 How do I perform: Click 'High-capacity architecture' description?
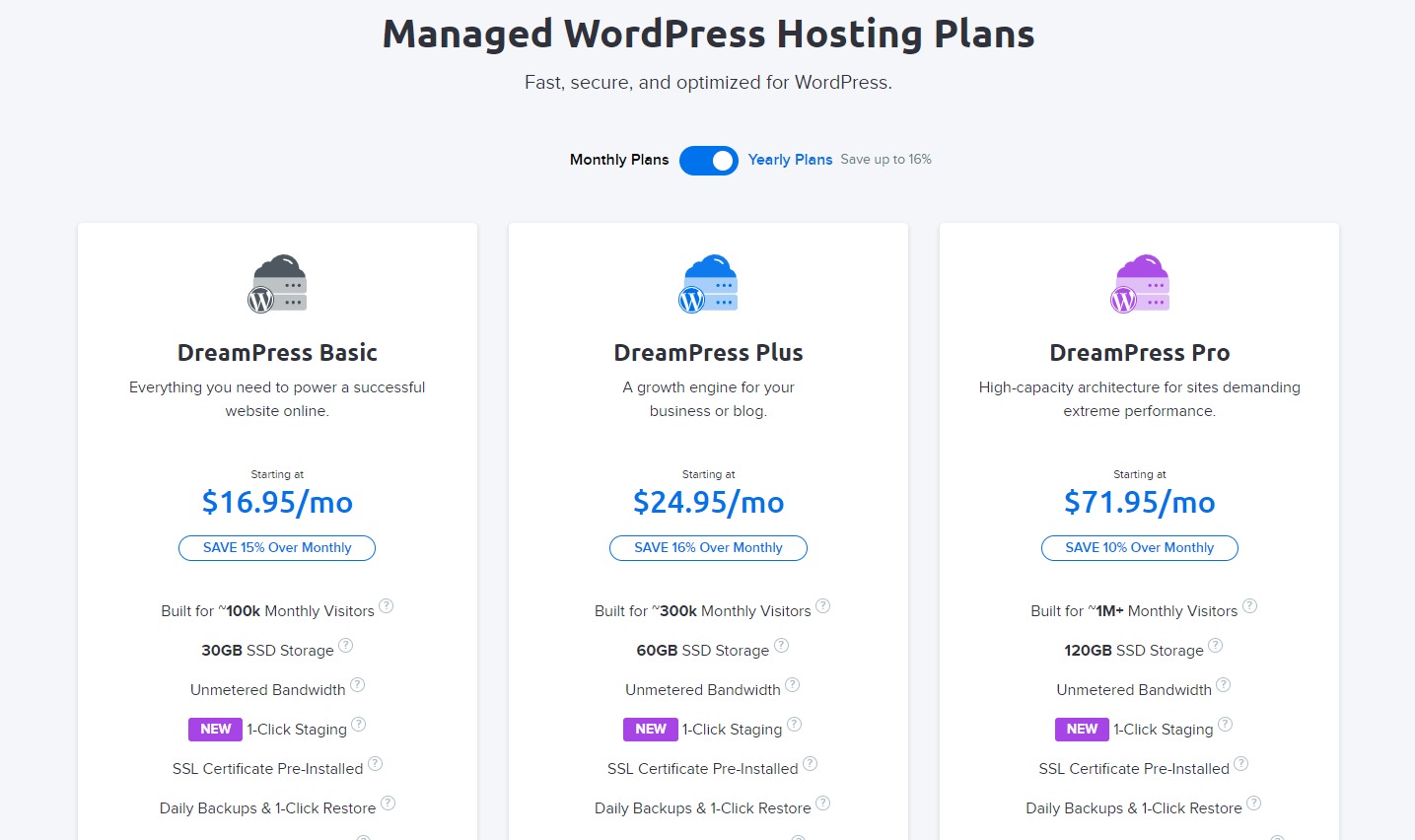tap(1140, 399)
